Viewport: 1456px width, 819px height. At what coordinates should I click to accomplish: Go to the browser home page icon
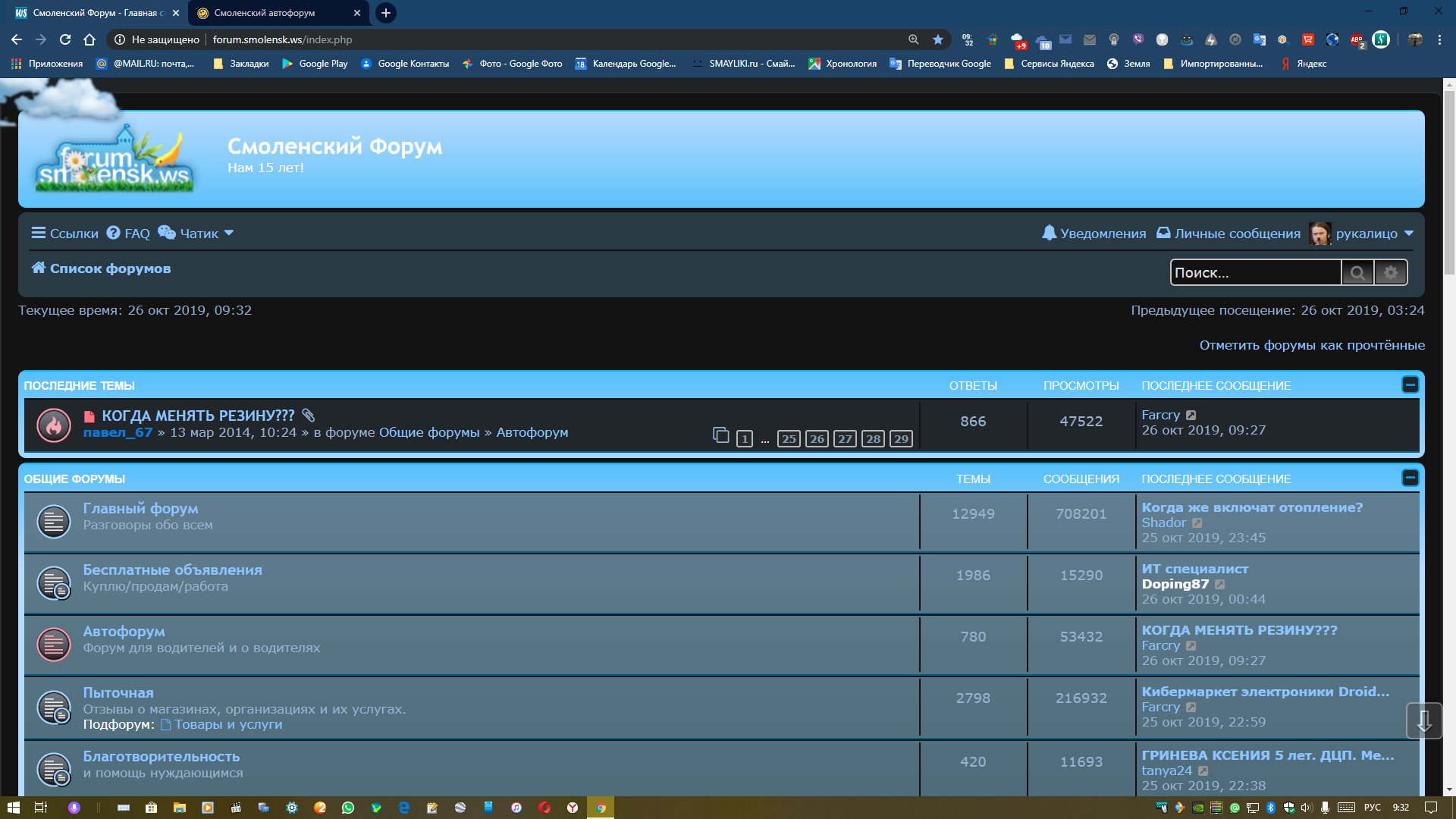(x=89, y=39)
